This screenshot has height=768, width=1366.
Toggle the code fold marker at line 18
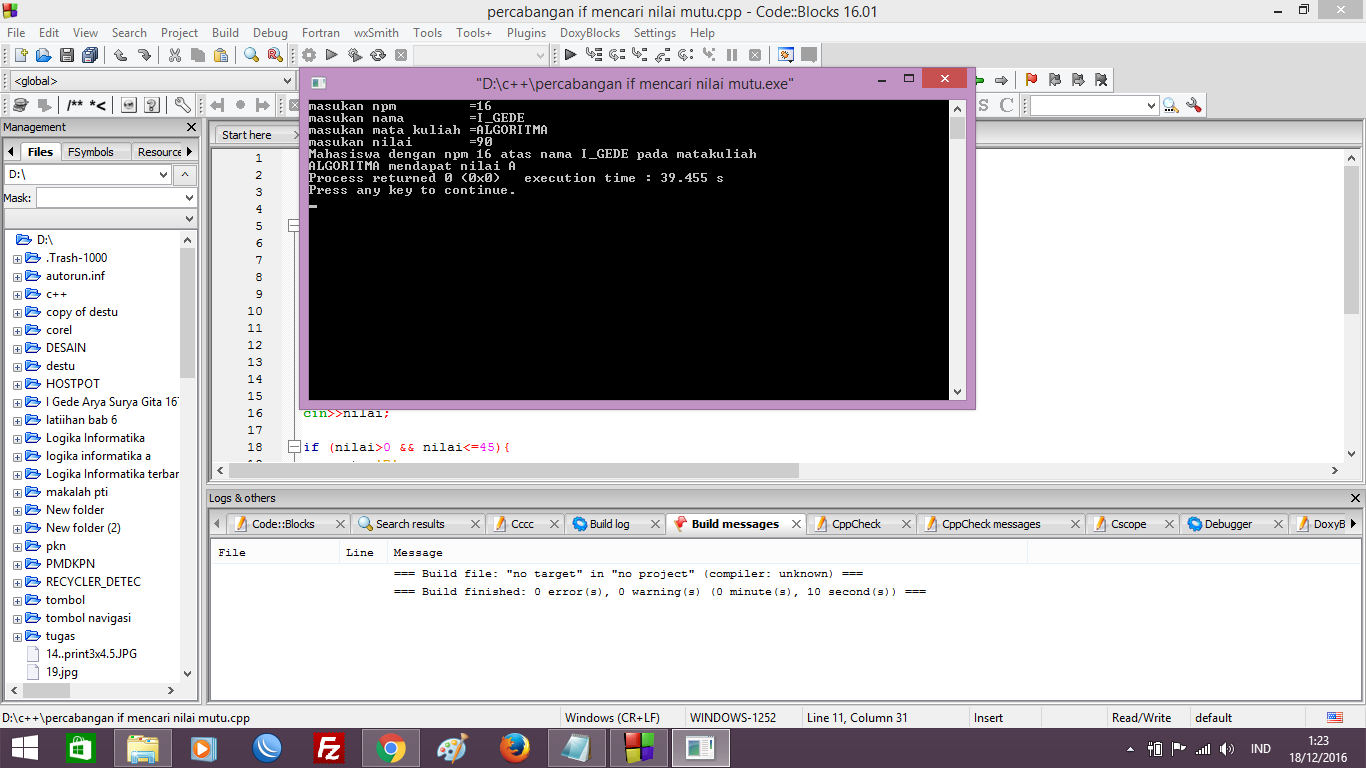pyautogui.click(x=294, y=447)
